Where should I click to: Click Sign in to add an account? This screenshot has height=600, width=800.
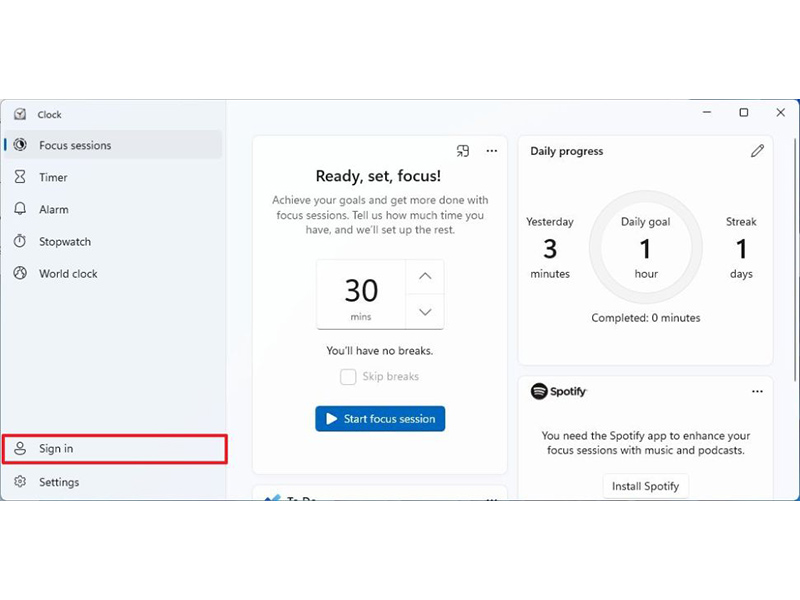[x=114, y=448]
